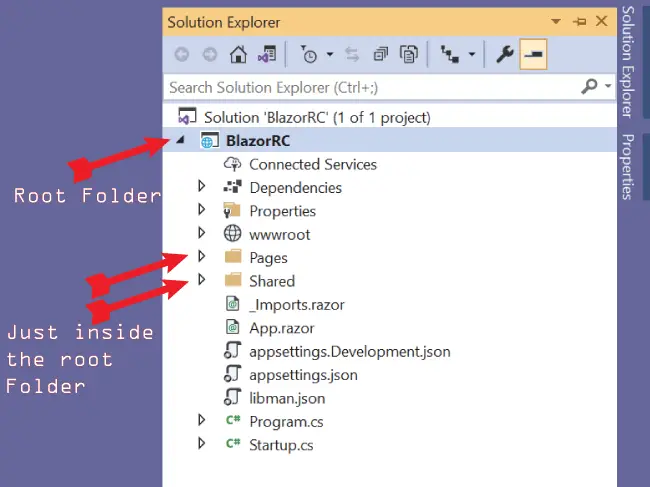The width and height of the screenshot is (650, 487).
Task: Select the appsettings.json file
Action: coord(303,375)
